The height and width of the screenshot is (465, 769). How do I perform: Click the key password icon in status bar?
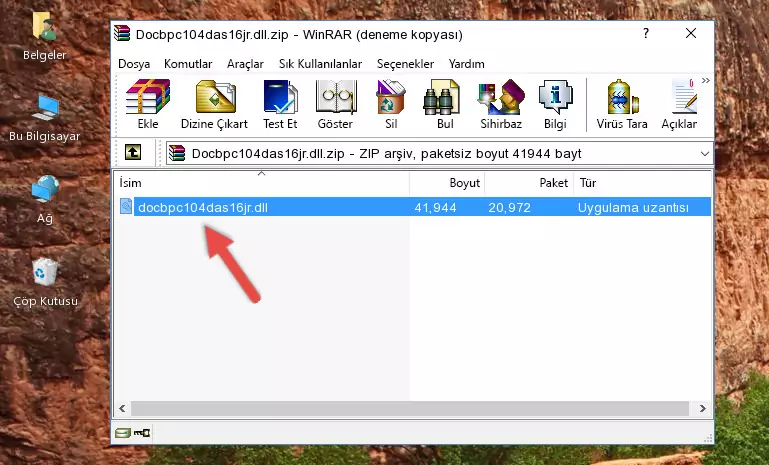coord(142,433)
